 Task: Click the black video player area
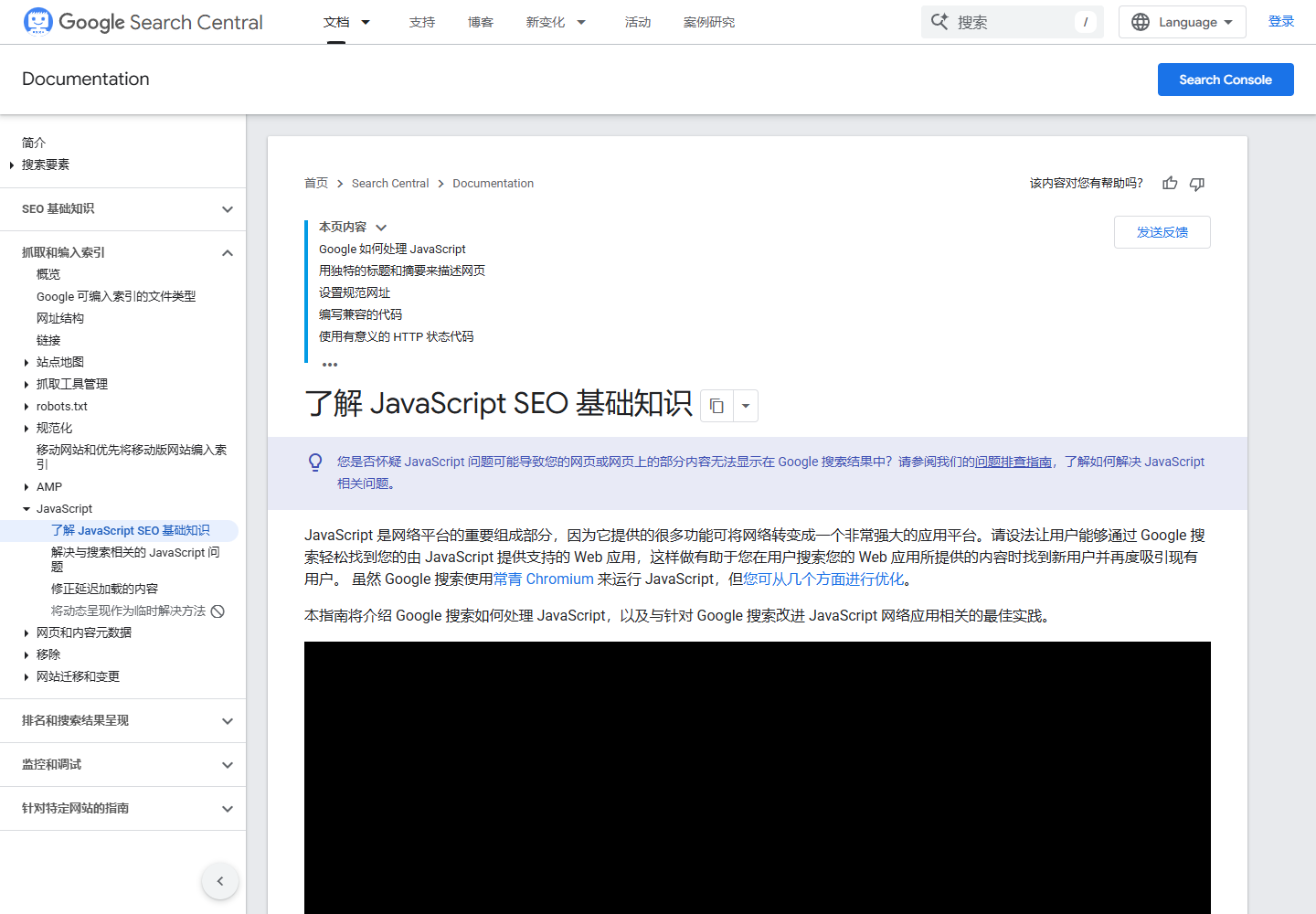(x=758, y=778)
